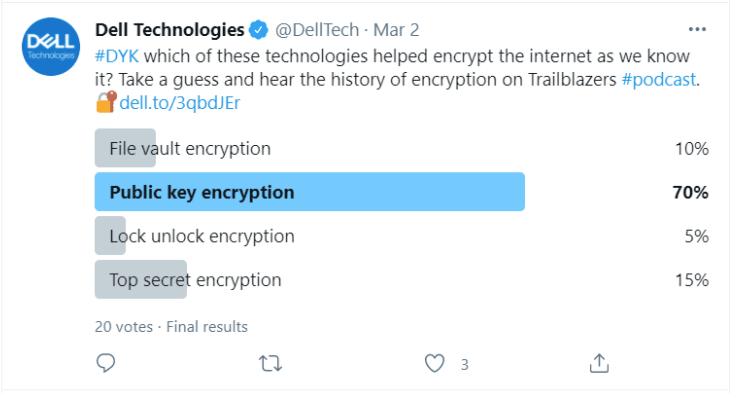Retweet this Dell Technologies poll
The width and height of the screenshot is (733, 394).
(x=271, y=363)
